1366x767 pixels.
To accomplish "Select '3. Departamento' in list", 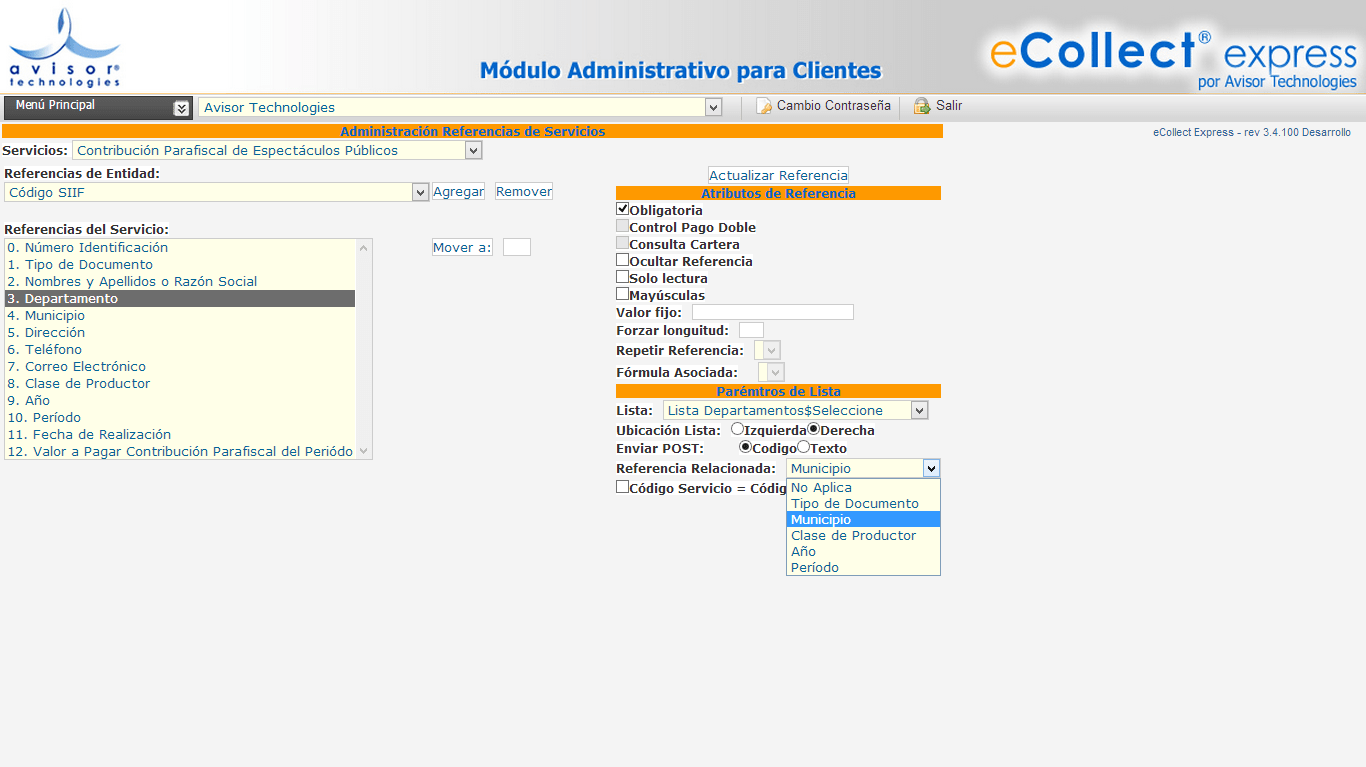I will 180,298.
